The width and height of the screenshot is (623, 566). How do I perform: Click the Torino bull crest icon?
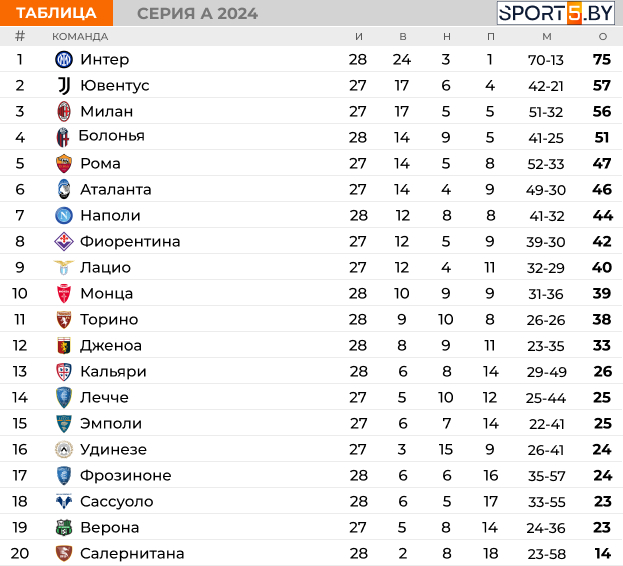click(x=64, y=320)
